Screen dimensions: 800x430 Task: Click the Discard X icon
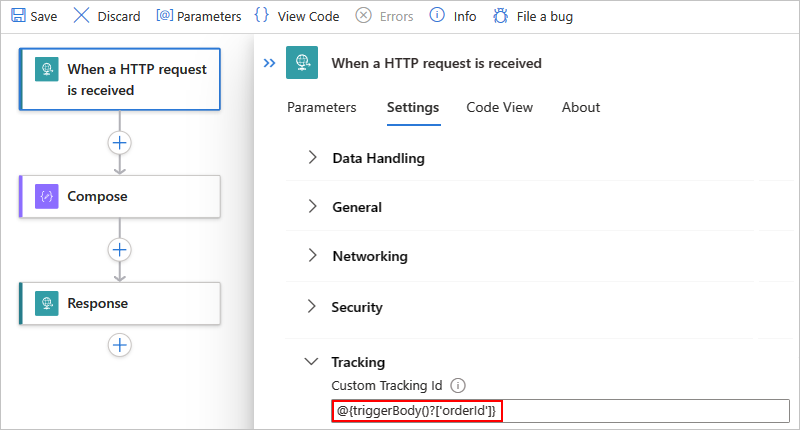pyautogui.click(x=82, y=16)
